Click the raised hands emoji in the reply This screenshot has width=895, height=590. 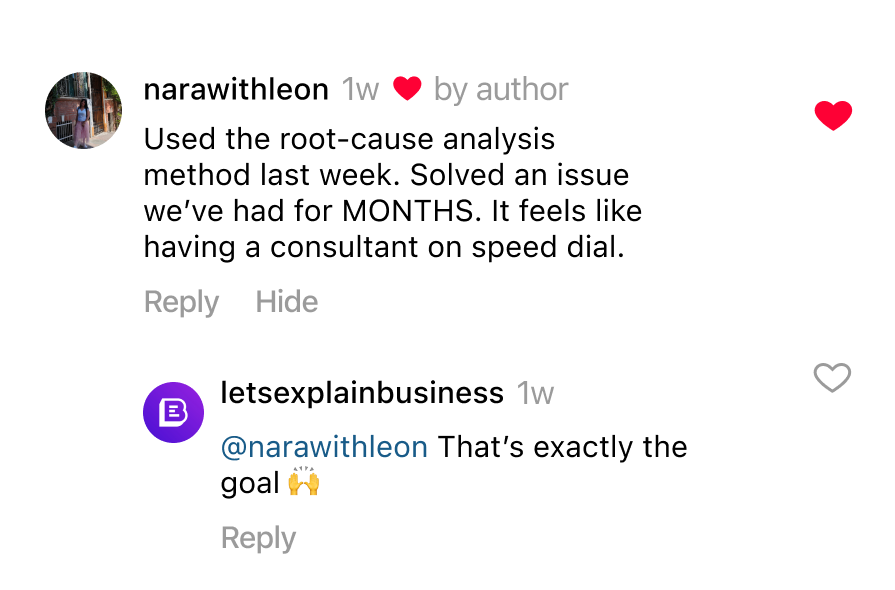(303, 484)
